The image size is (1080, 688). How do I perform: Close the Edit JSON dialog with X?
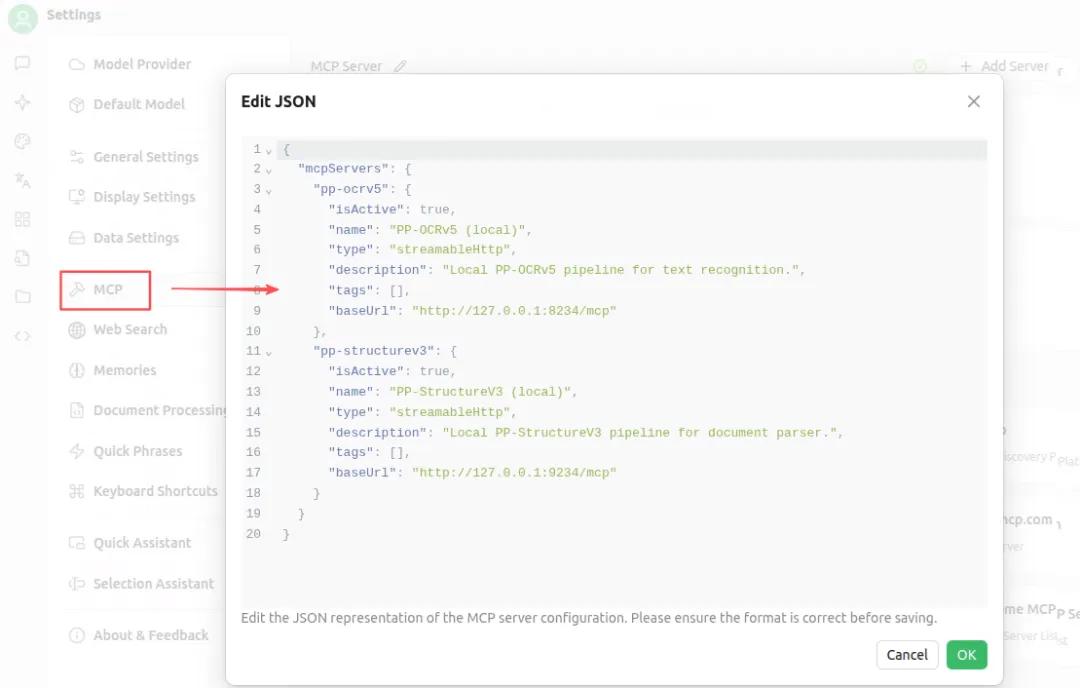(974, 101)
